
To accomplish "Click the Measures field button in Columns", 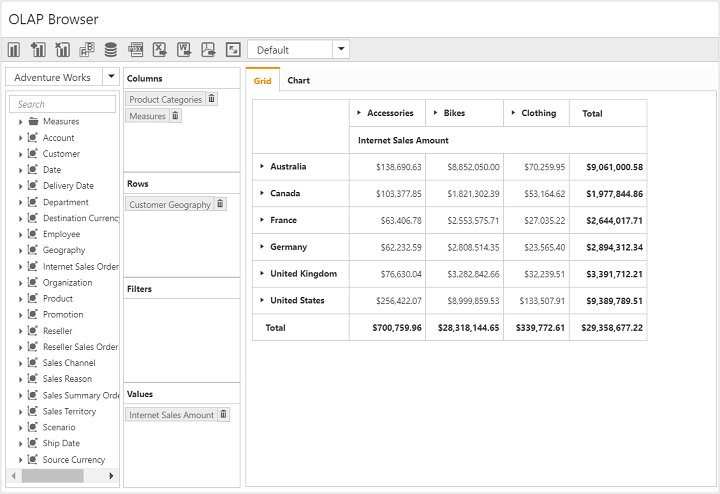I will click(147, 116).
